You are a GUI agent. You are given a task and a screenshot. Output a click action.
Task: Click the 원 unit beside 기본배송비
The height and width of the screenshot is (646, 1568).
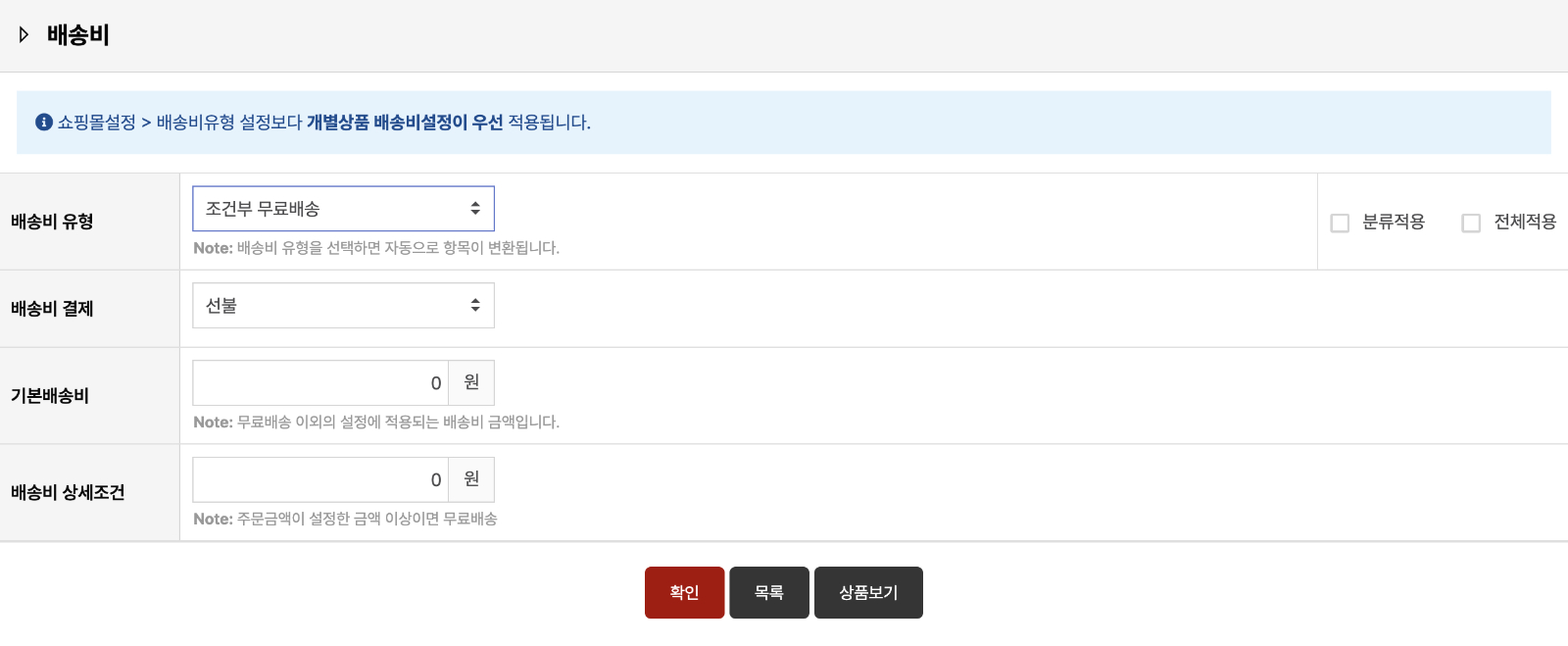click(x=471, y=382)
